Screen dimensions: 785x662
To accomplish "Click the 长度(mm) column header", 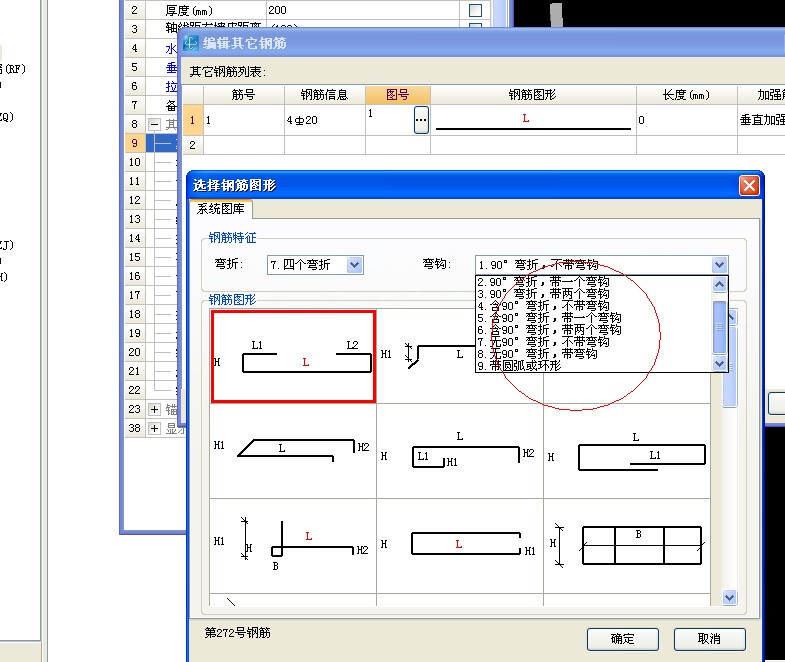I will (686, 95).
